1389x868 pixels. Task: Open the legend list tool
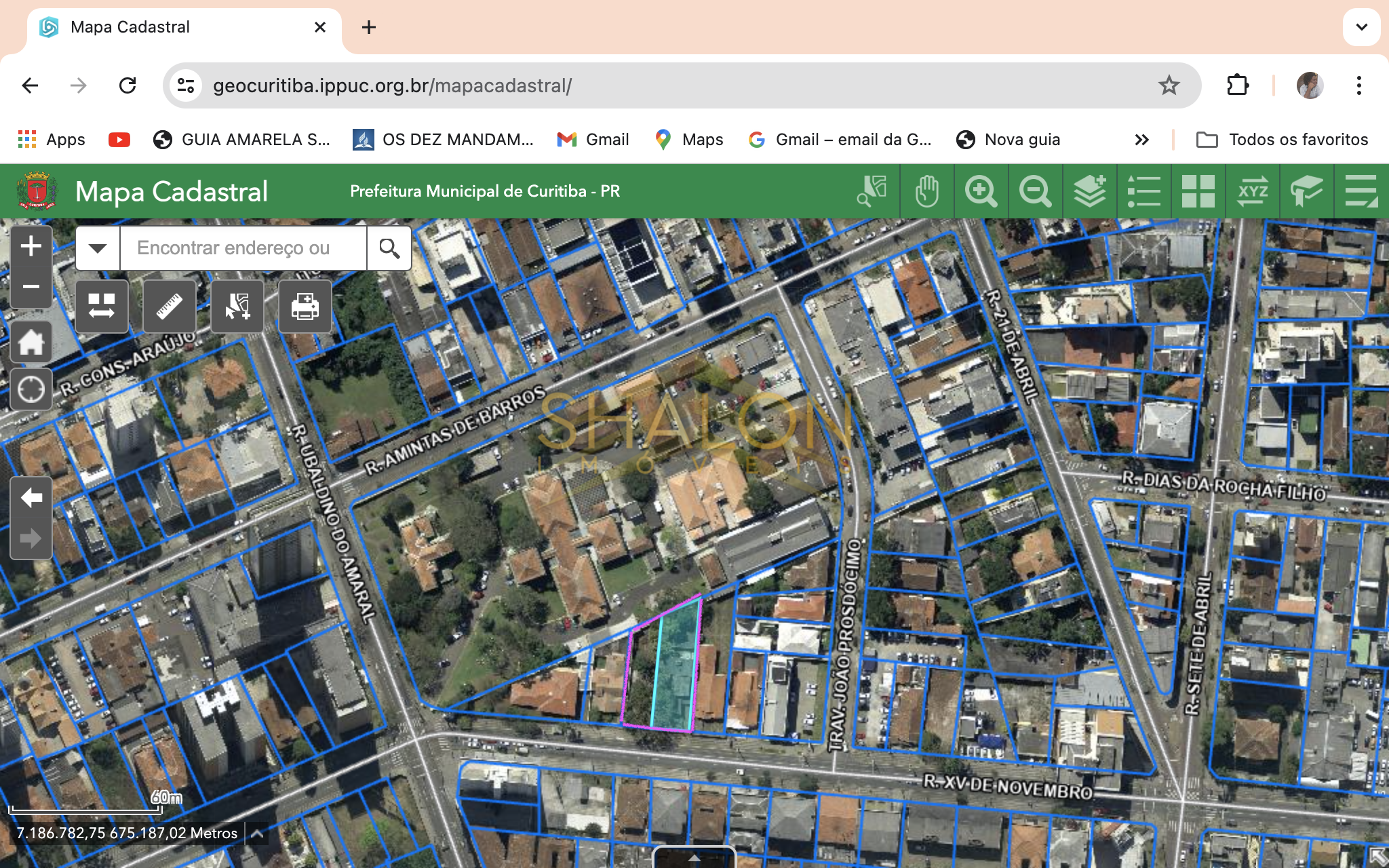tap(1143, 191)
